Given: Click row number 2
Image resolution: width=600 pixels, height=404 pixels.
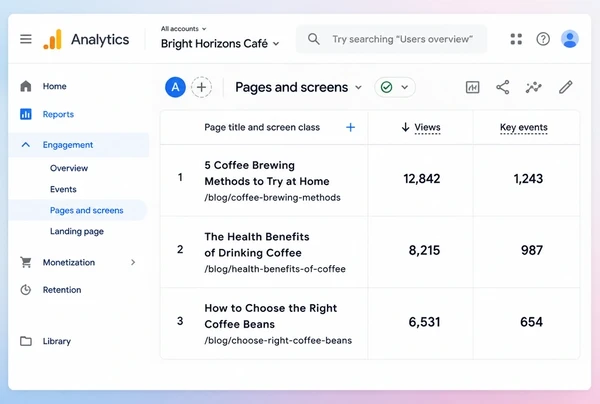Looking at the screenshot, I should point(180,249).
